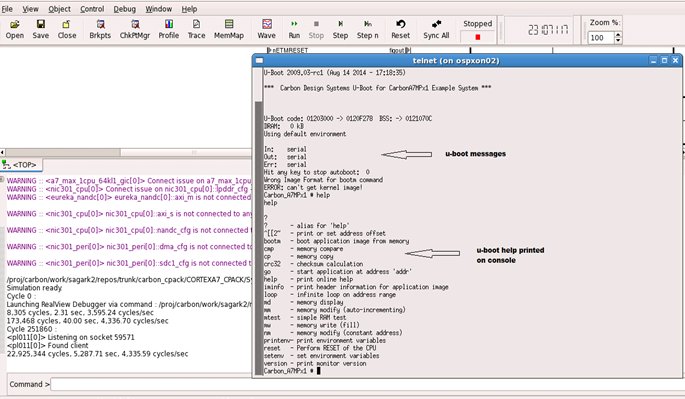The image size is (685, 399).
Task: Maximize the telnet window
Action: pos(664,60)
